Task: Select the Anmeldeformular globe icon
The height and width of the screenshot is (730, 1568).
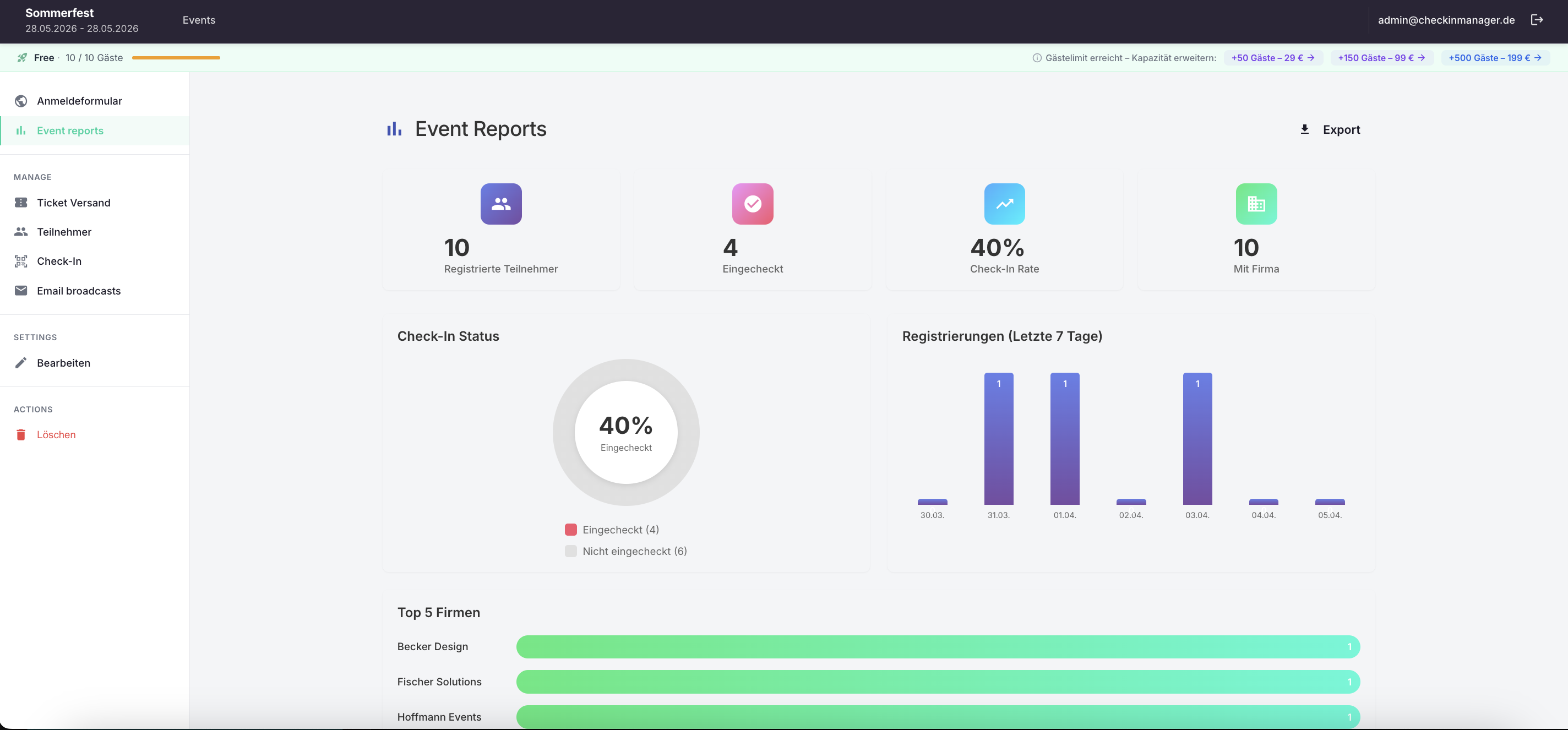Action: click(21, 100)
